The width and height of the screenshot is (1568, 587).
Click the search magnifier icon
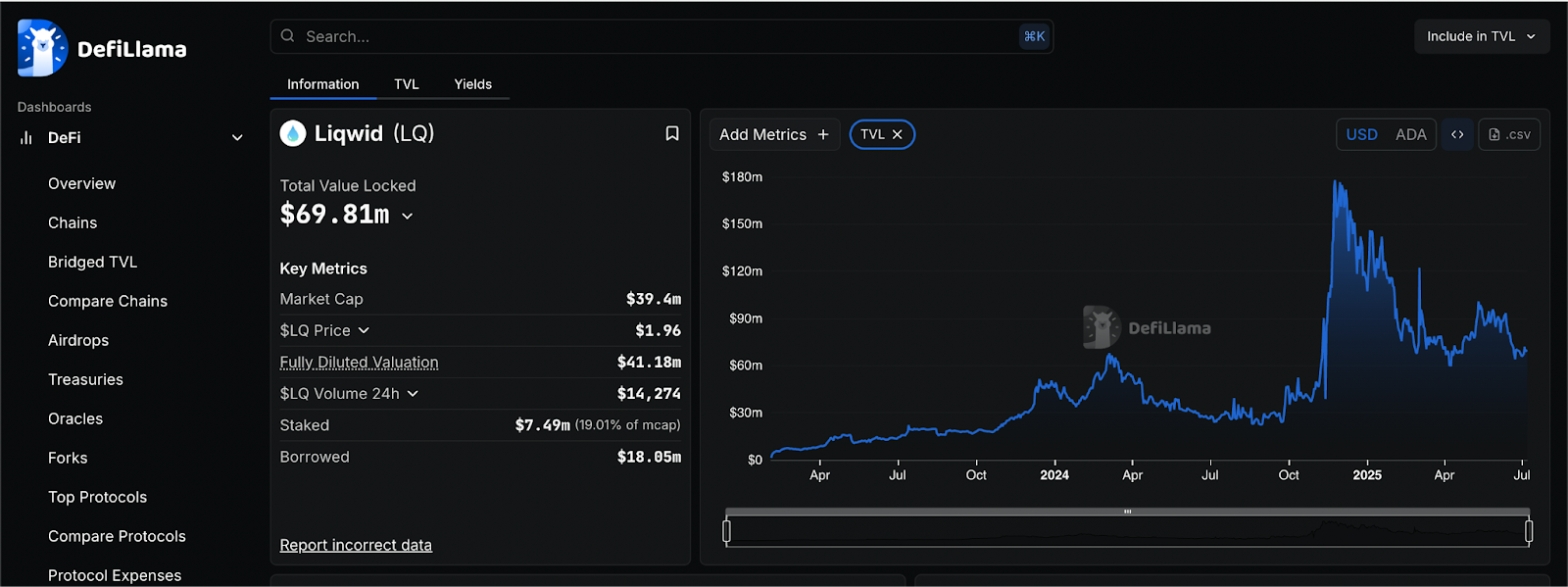pyautogui.click(x=287, y=36)
